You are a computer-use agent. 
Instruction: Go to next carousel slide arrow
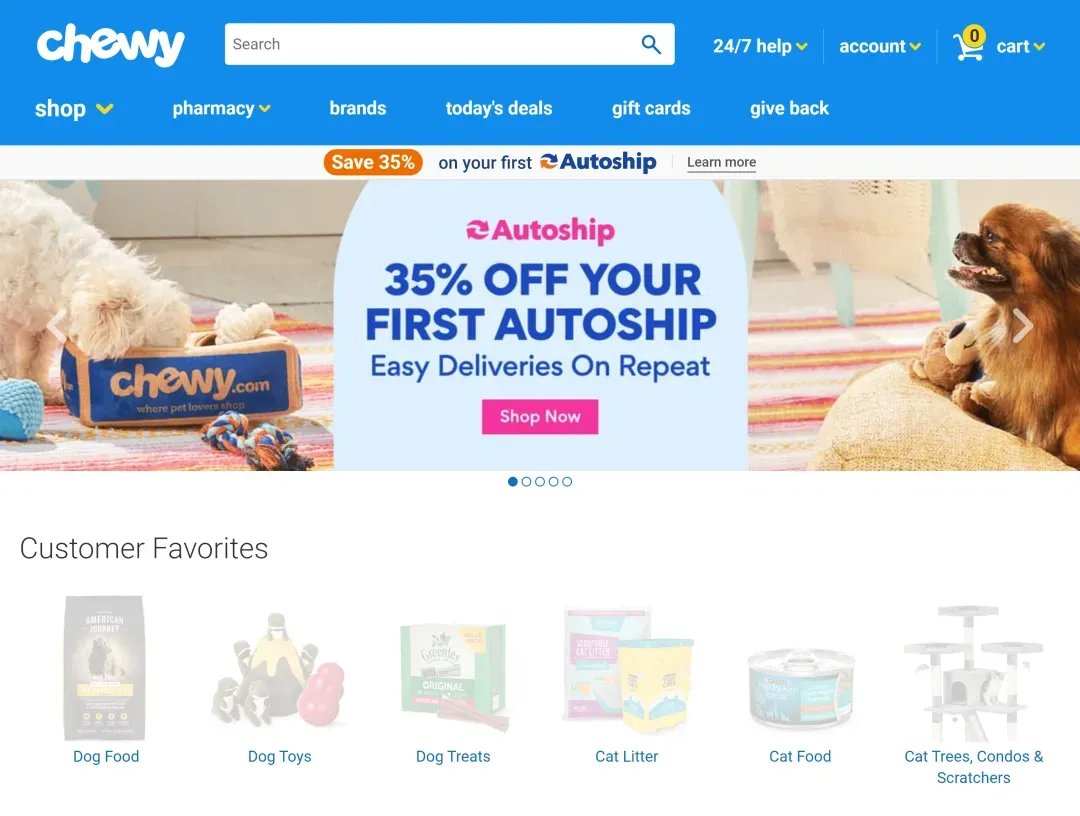point(1022,325)
